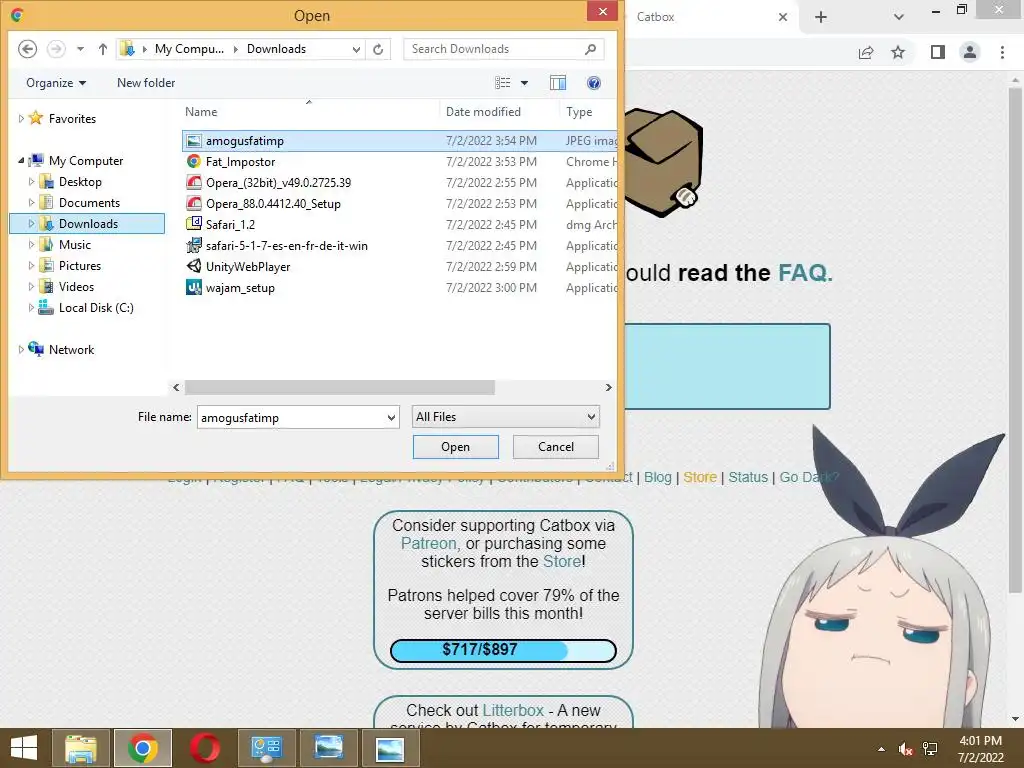
Task: Click the search magnifier icon in the dialog
Action: coord(590,49)
